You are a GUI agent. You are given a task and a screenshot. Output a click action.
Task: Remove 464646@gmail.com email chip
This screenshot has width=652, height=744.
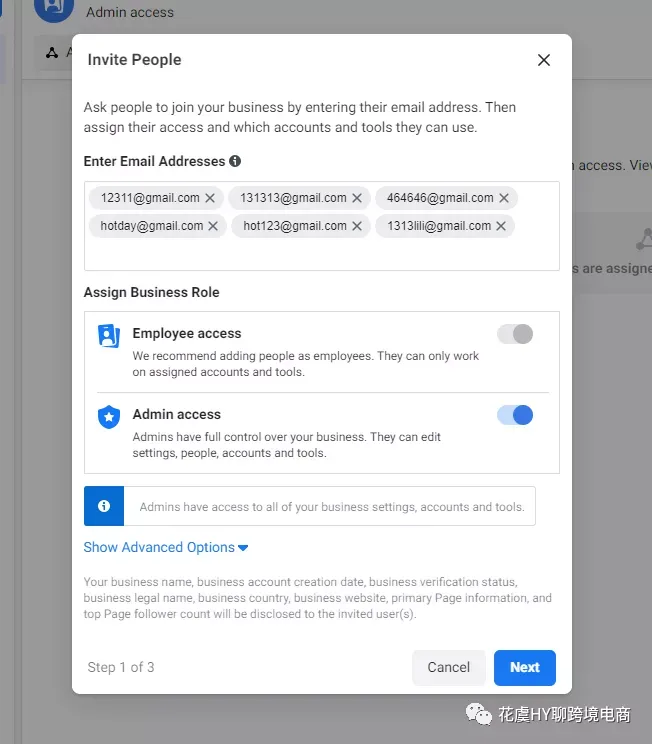click(x=504, y=198)
